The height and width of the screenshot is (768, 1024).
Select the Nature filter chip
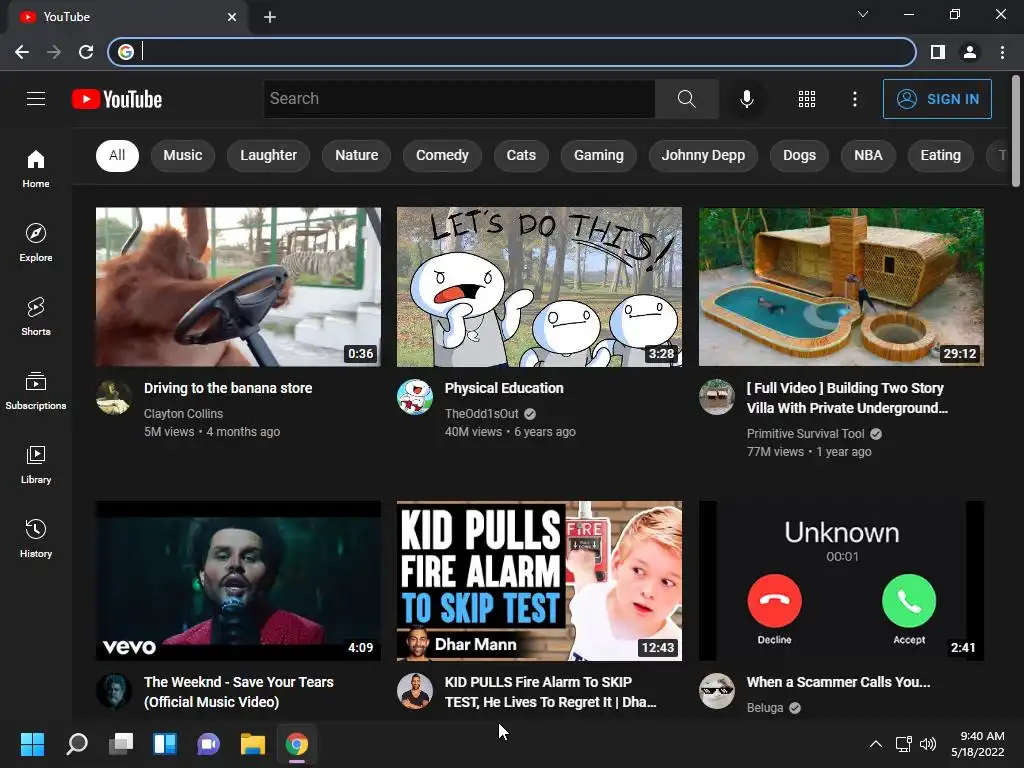tap(357, 155)
